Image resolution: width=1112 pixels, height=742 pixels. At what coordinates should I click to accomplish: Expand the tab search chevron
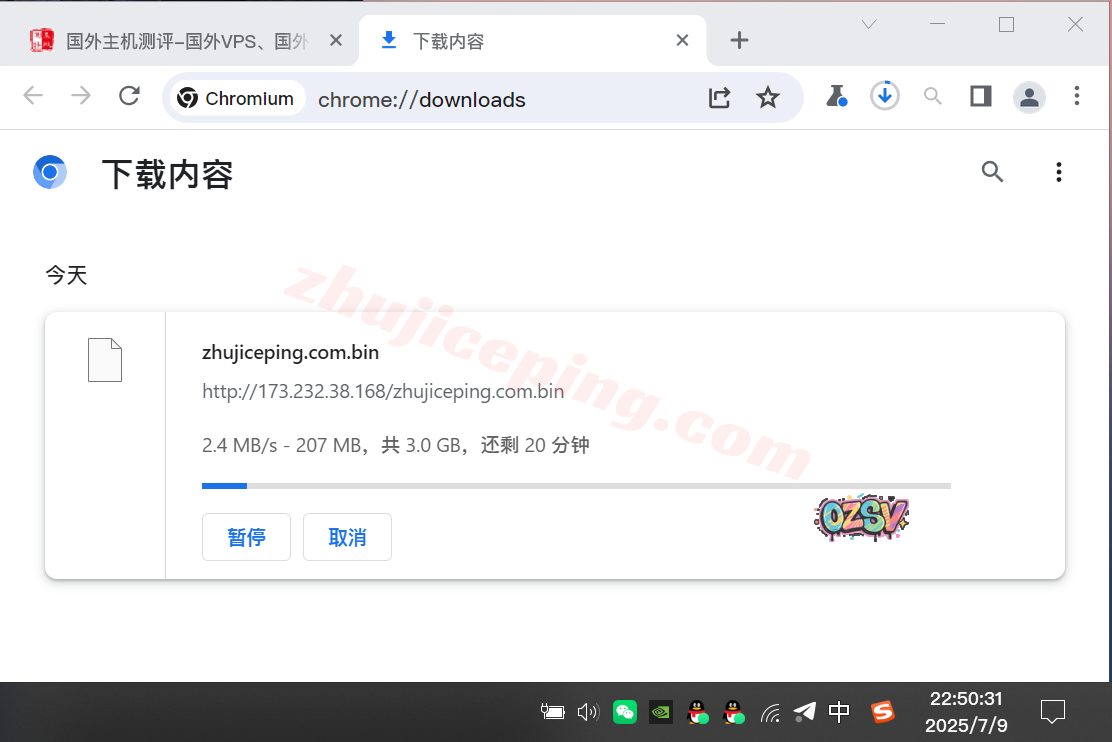coord(869,25)
